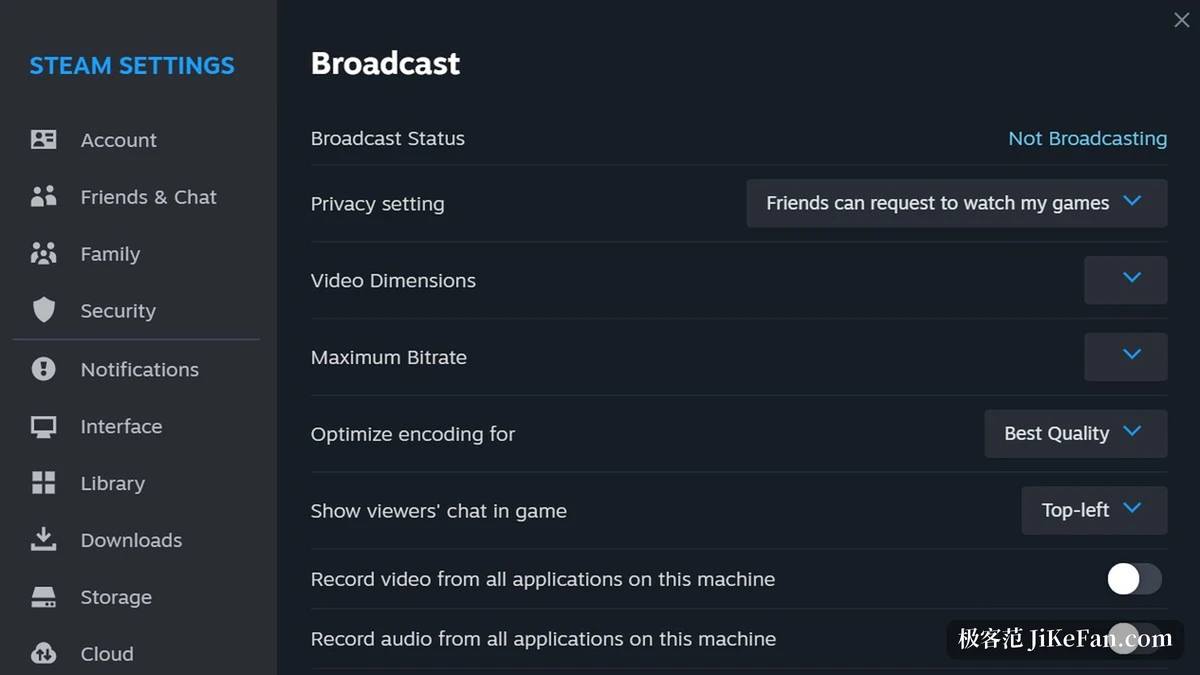Select the Storage drive icon
1200x675 pixels.
[x=44, y=598]
